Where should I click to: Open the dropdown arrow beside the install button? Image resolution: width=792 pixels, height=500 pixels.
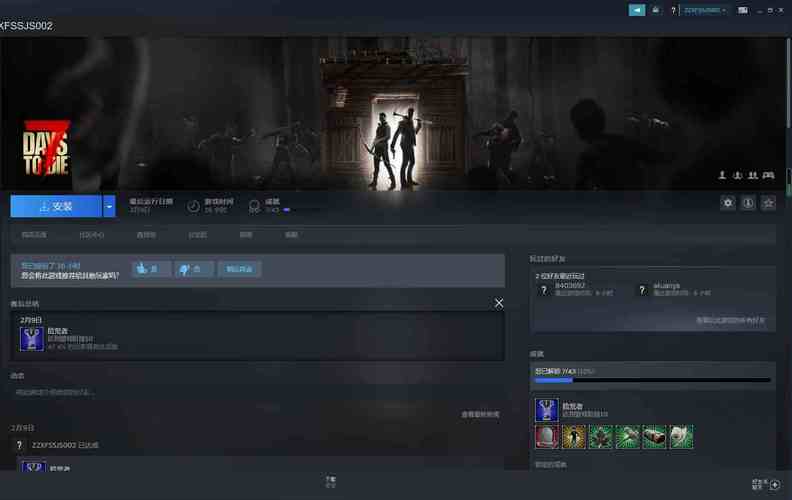[109, 207]
